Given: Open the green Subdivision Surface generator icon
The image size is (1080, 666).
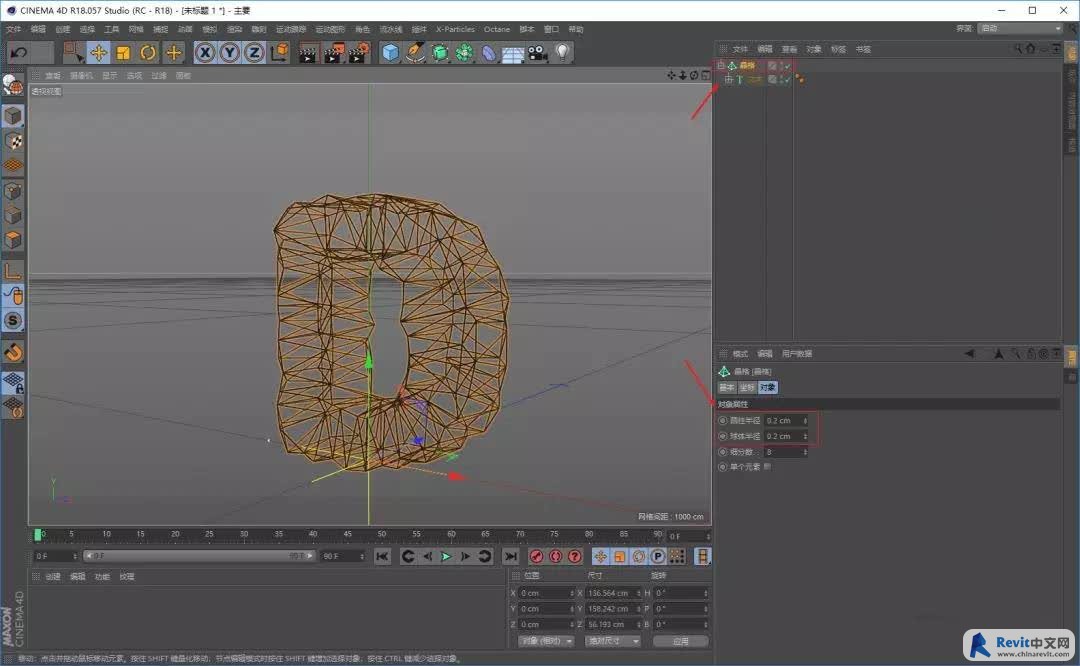Looking at the screenshot, I should [439, 52].
